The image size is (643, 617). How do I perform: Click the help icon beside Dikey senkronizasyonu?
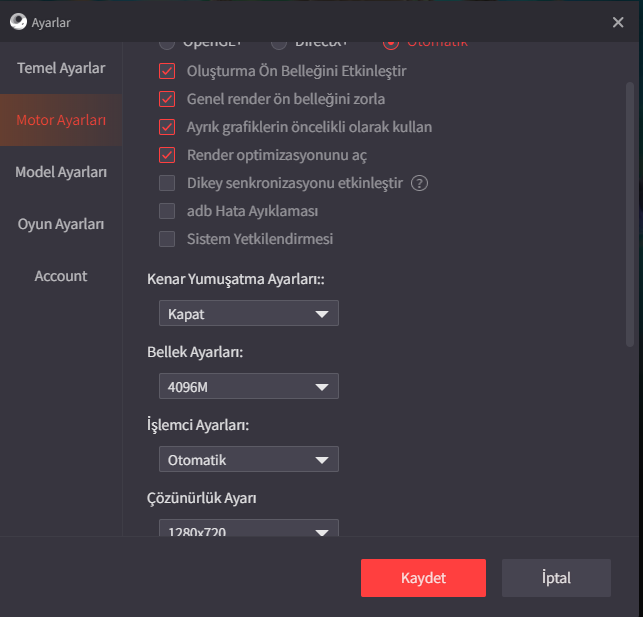pyautogui.click(x=420, y=183)
